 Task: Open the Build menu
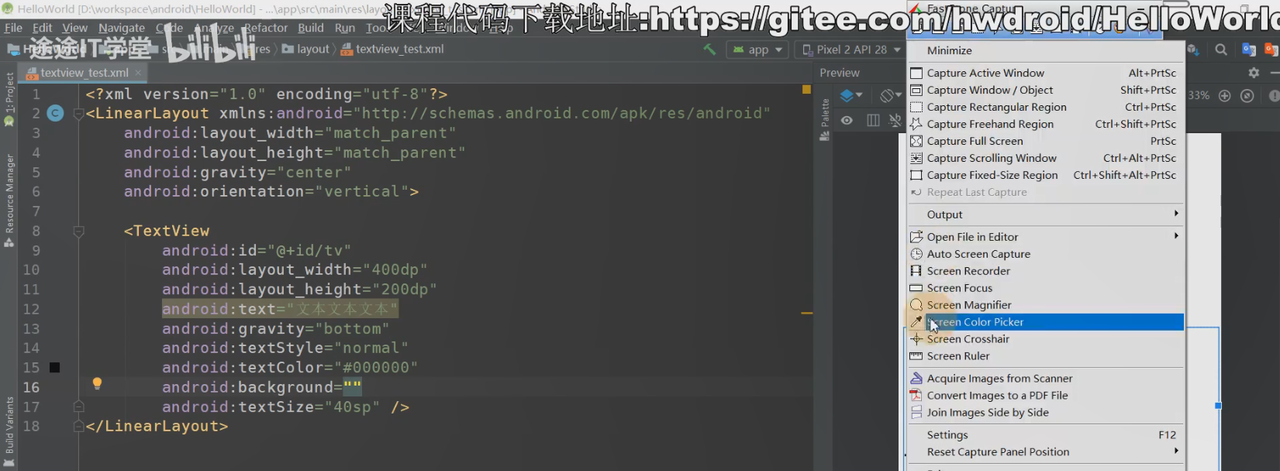[311, 28]
